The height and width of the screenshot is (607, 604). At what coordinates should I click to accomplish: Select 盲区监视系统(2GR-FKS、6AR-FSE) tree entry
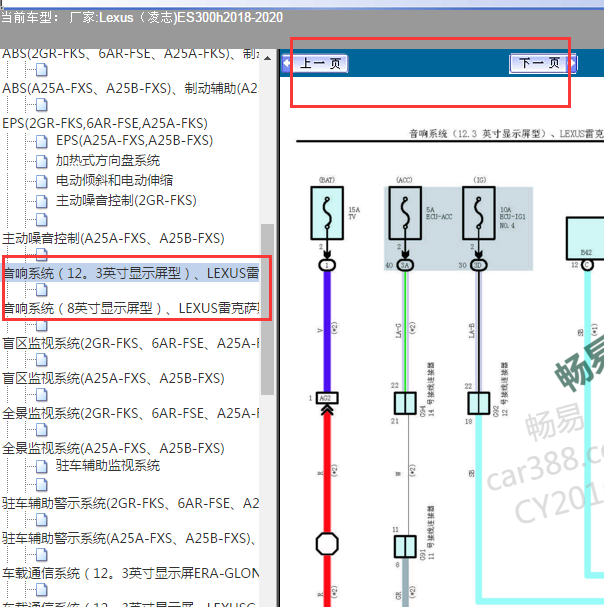tap(130, 343)
